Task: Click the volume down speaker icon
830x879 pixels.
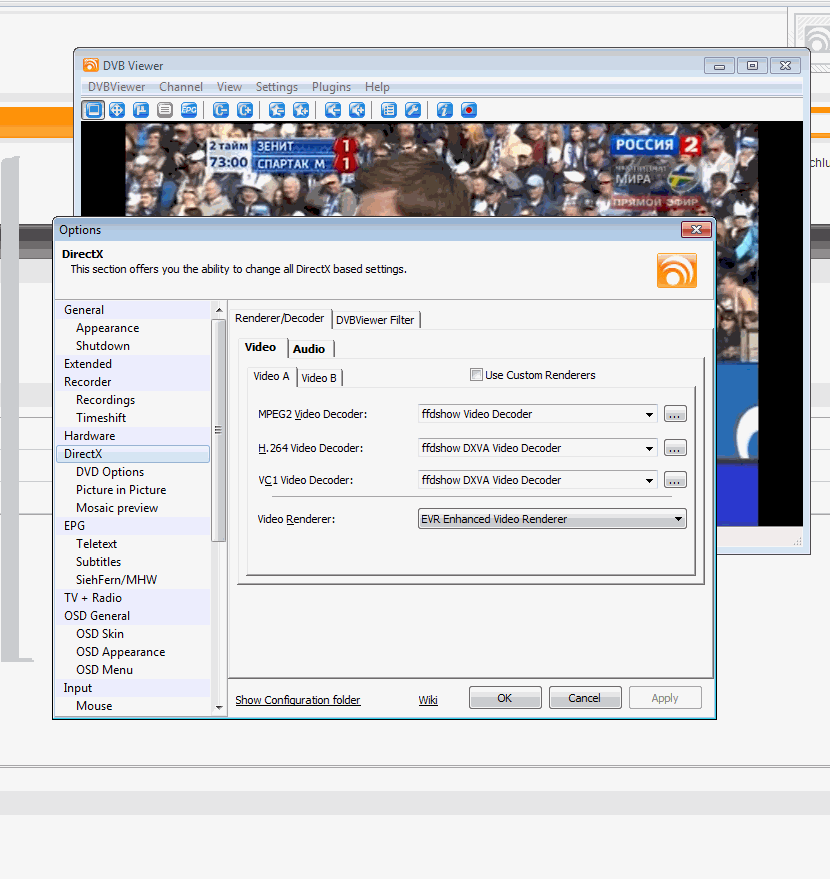Action: [332, 110]
